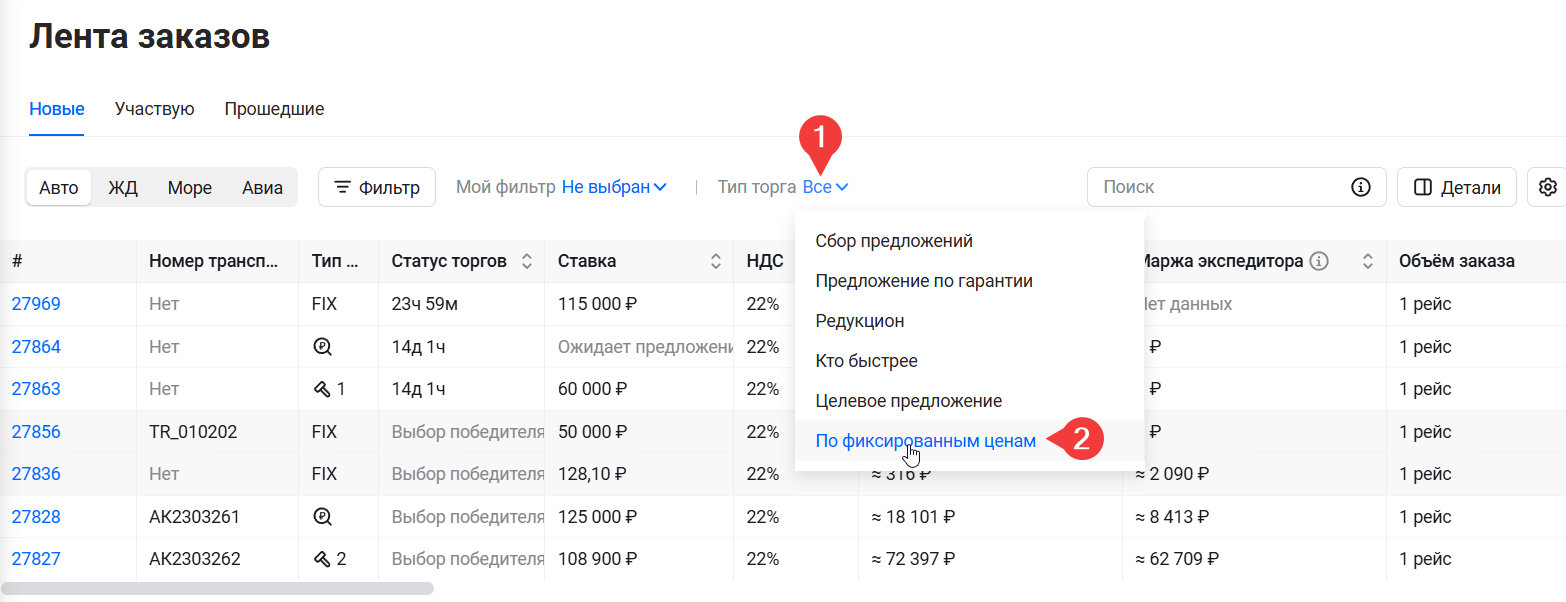Click the settings gear icon
This screenshot has height=602, width=1566.
tap(1548, 187)
